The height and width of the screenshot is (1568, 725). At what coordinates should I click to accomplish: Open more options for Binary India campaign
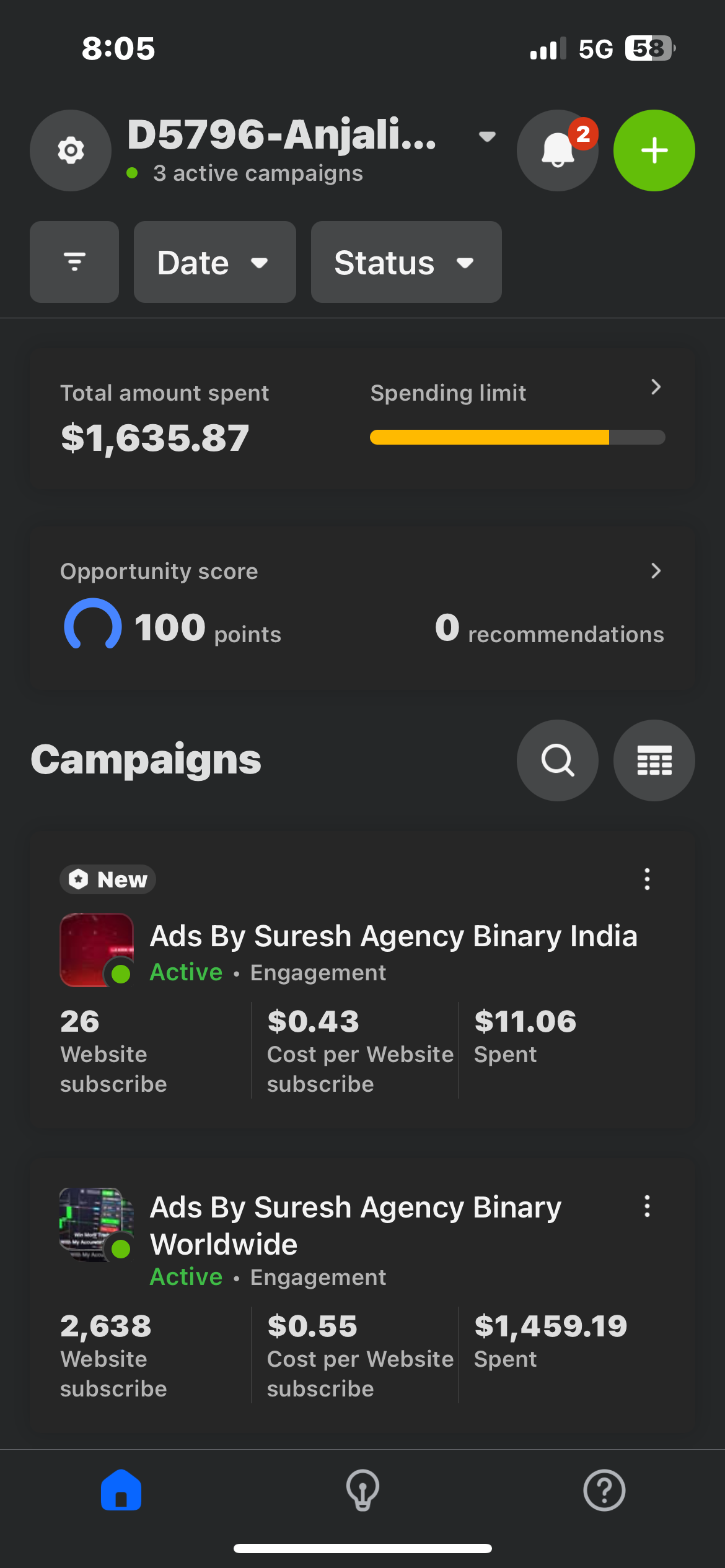(647, 879)
